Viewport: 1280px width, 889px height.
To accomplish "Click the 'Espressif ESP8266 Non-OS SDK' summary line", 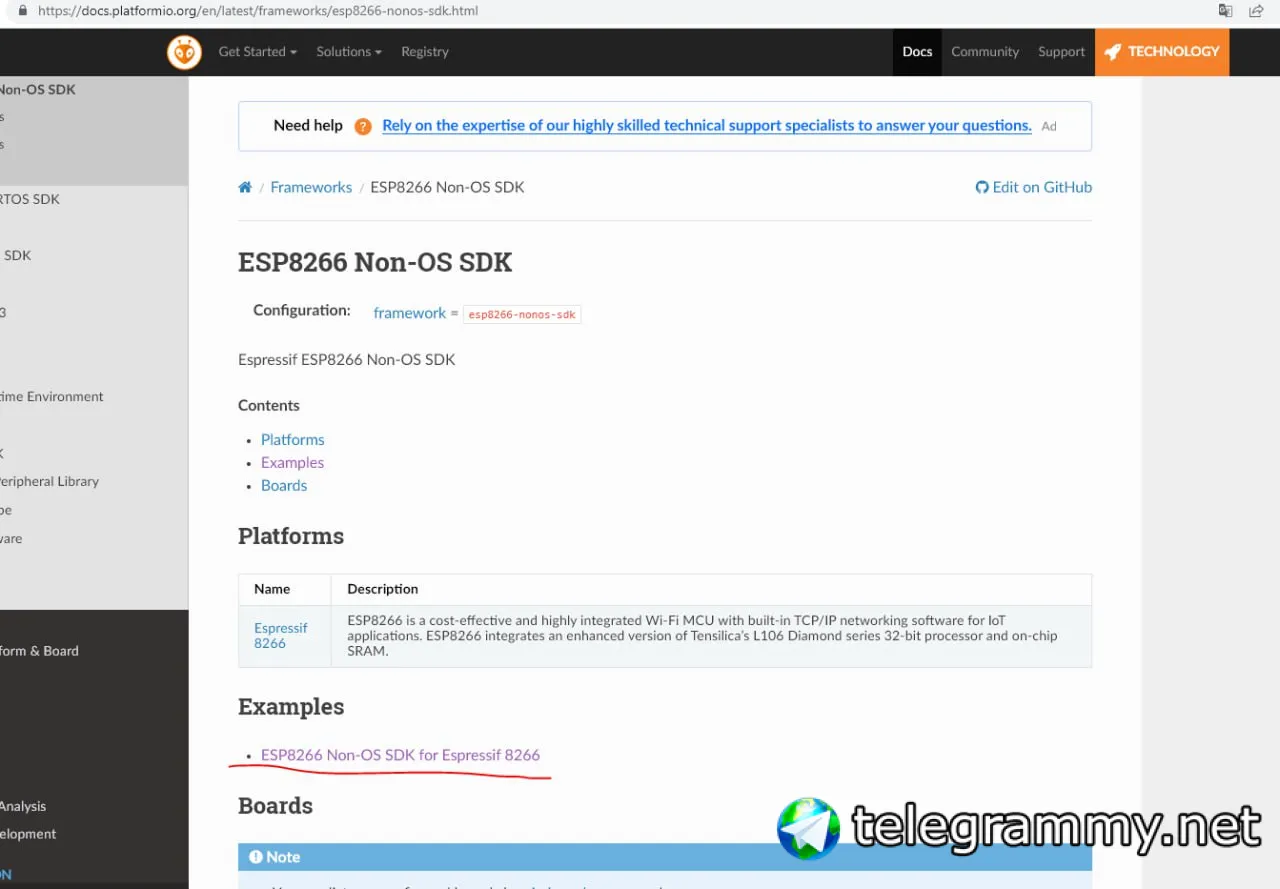I will (347, 360).
